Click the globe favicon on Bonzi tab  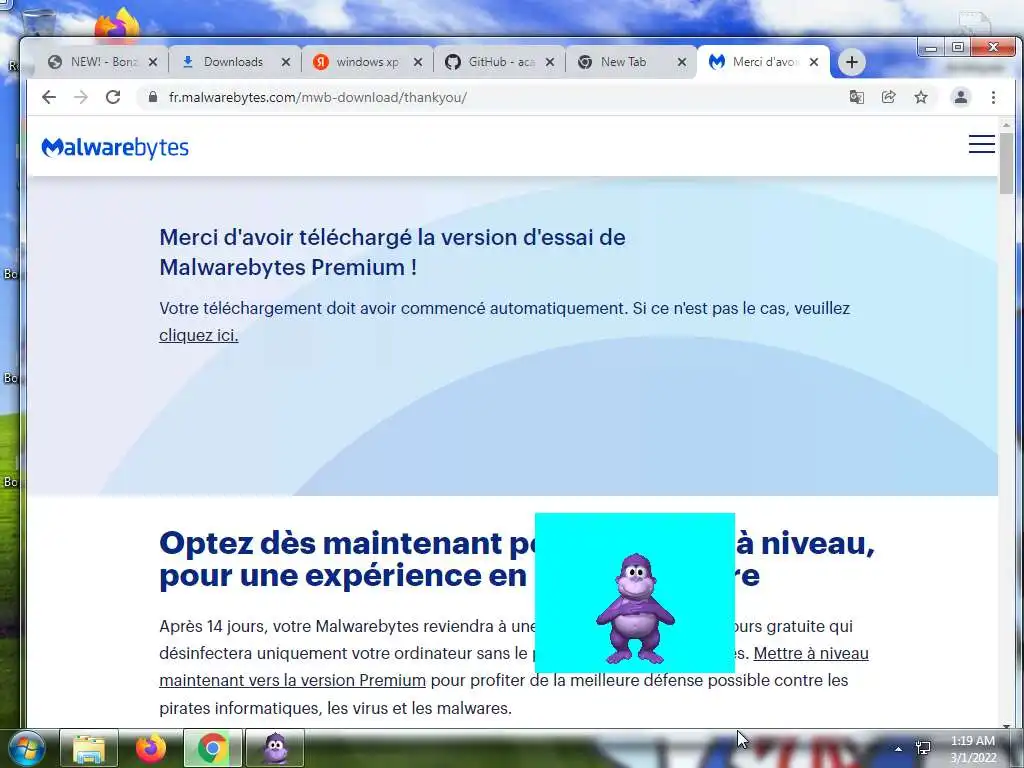click(55, 62)
